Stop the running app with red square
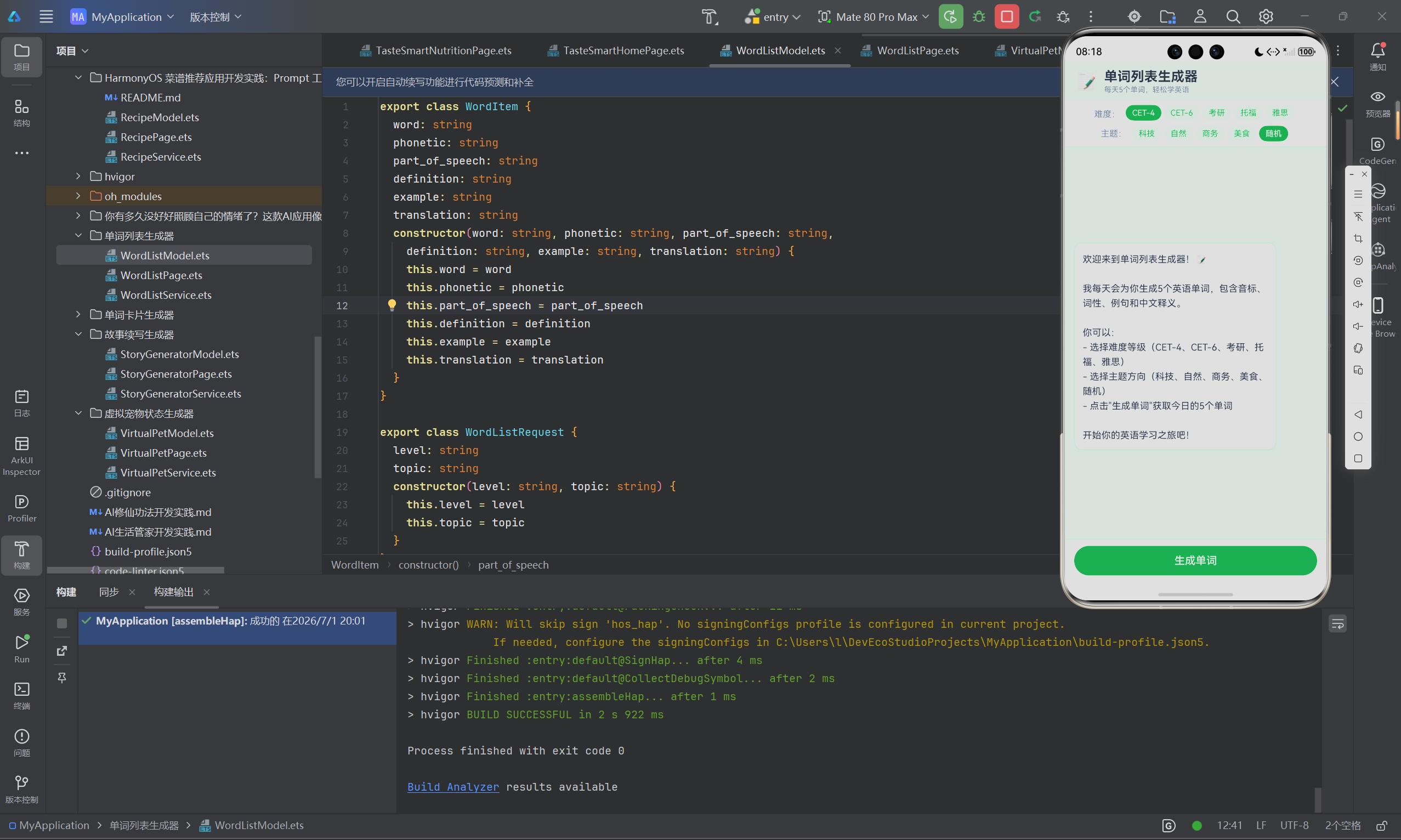Image resolution: width=1401 pixels, height=840 pixels. (1006, 17)
